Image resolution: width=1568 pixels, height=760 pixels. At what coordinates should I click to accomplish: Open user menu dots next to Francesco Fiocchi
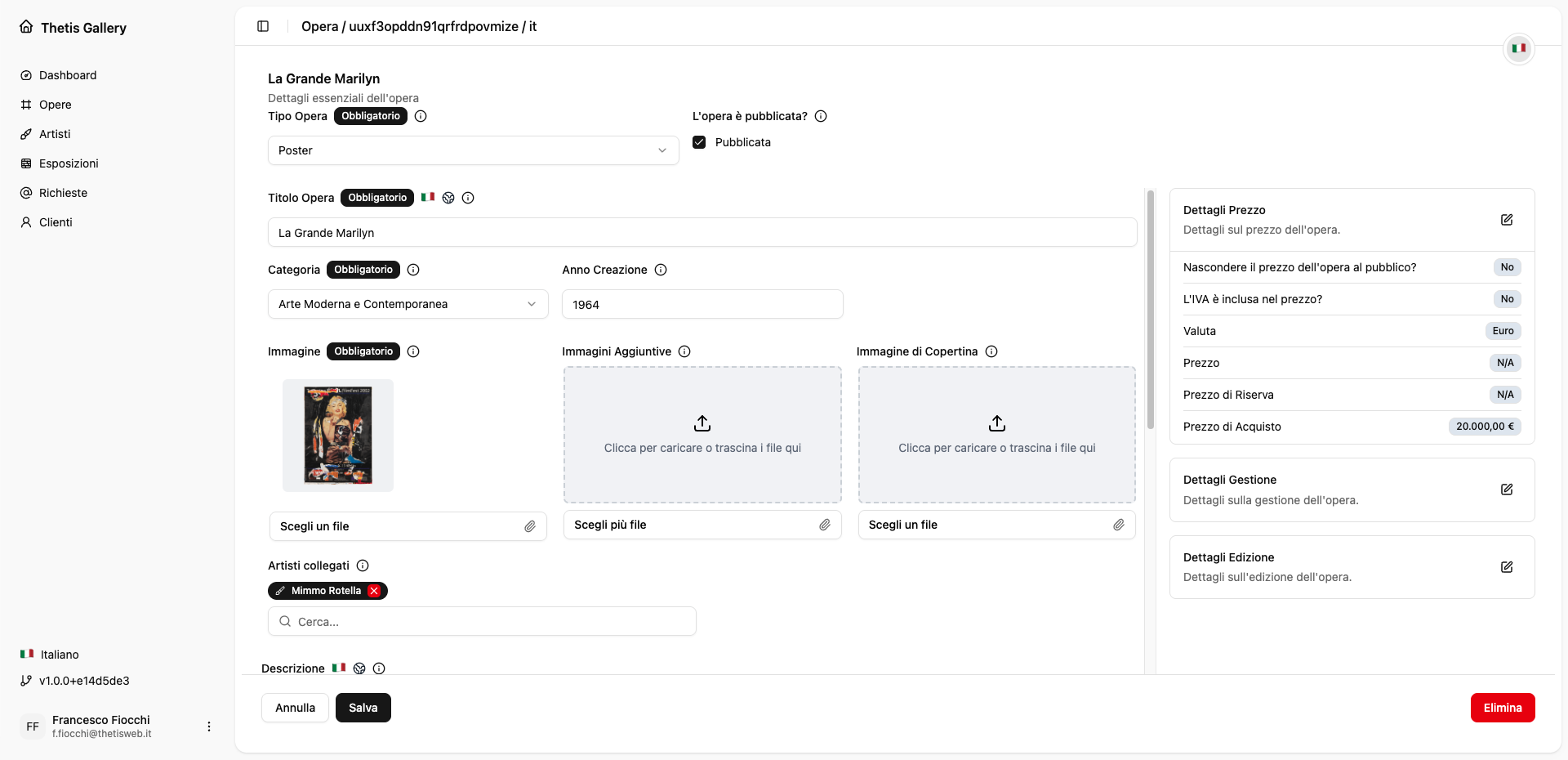point(209,726)
